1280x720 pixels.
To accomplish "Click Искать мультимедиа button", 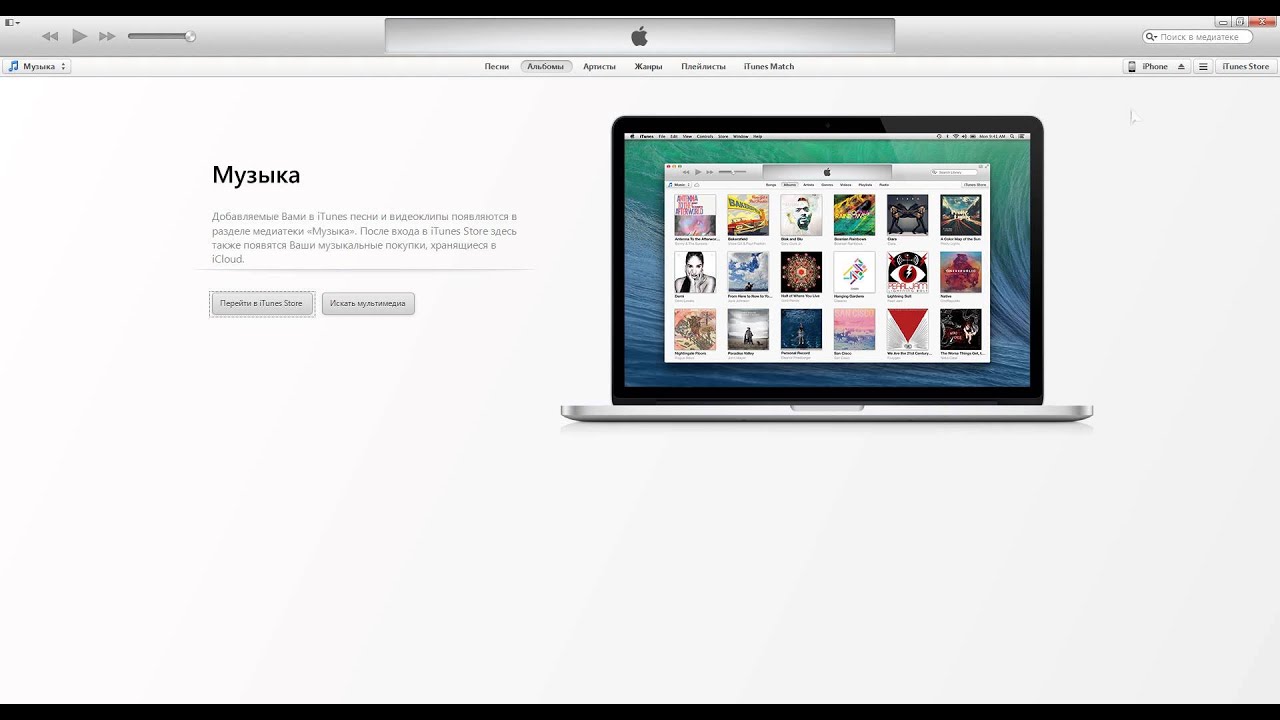I will pos(368,303).
